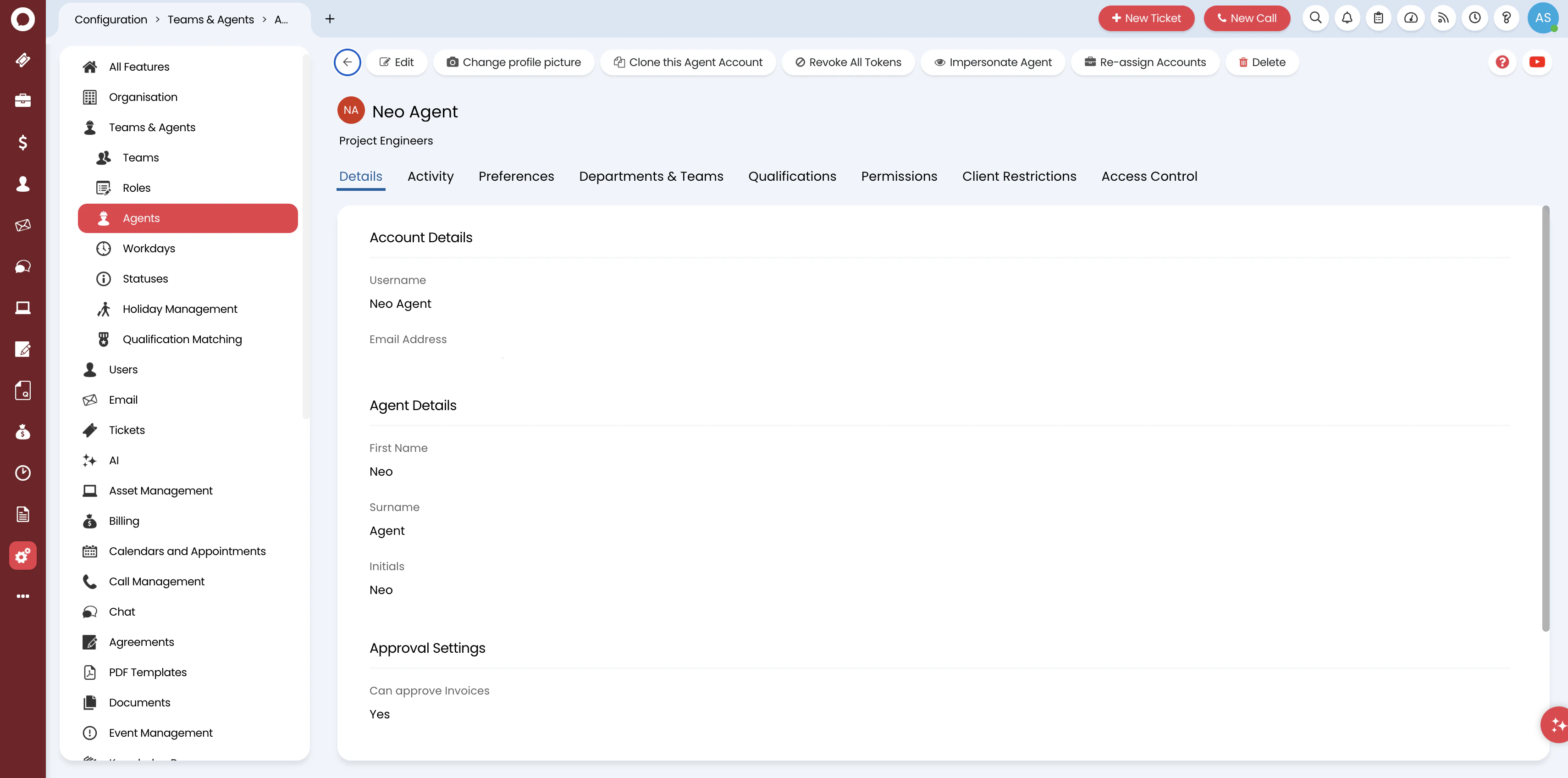Switch to the Access Control tab
This screenshot has height=778, width=1568.
point(1148,176)
